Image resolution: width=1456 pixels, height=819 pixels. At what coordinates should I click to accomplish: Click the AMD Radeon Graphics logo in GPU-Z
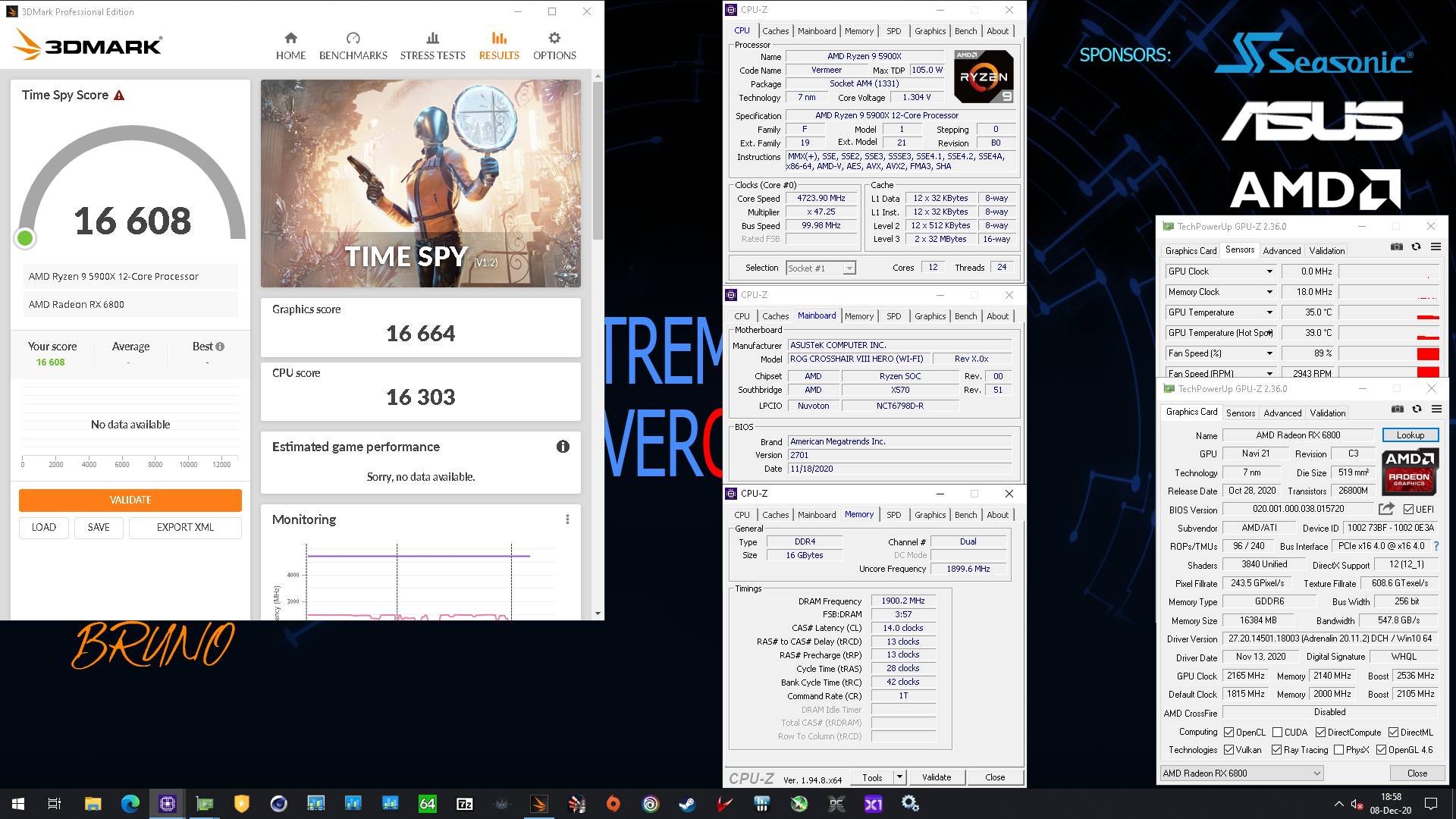click(x=1409, y=470)
